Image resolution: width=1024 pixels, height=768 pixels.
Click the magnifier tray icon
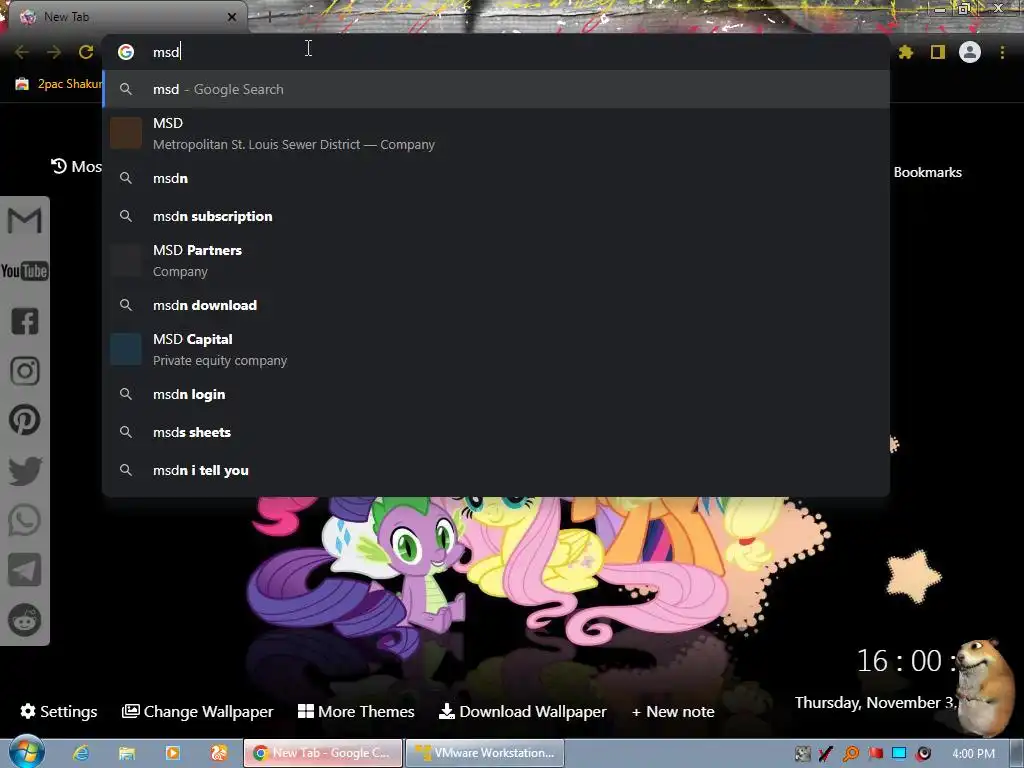click(851, 754)
